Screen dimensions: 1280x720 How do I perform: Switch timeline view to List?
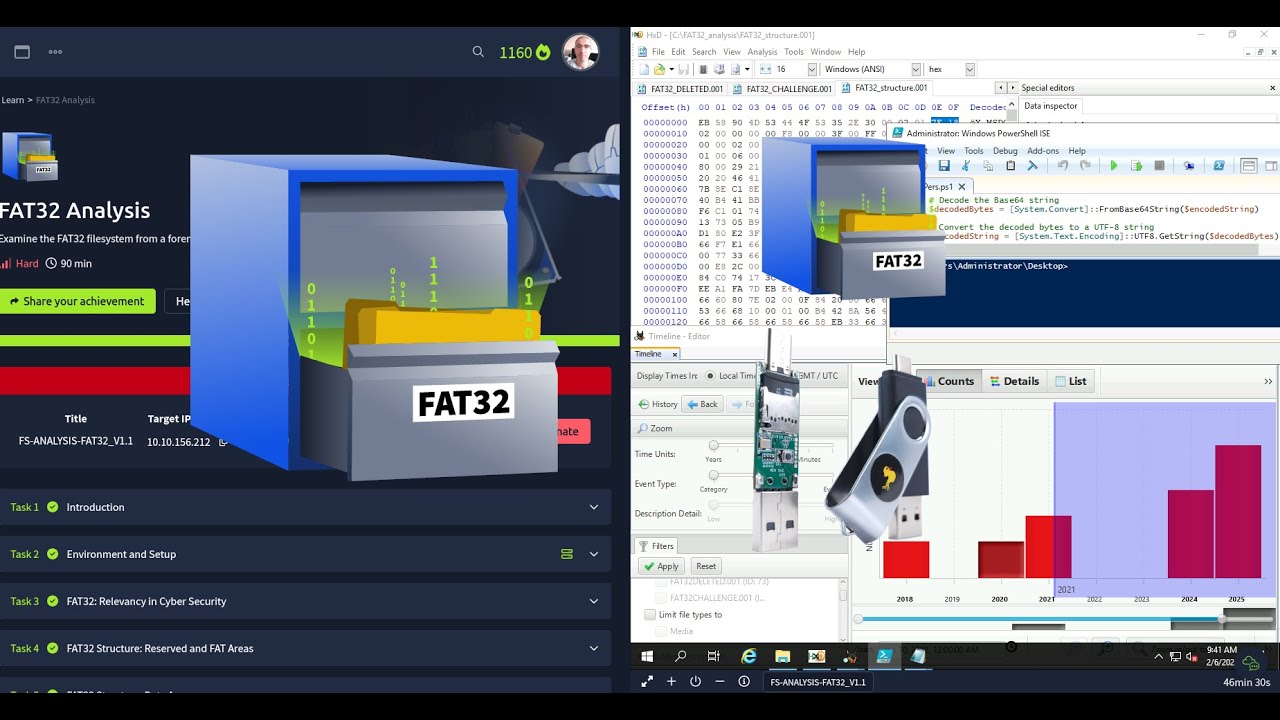pos(1070,381)
